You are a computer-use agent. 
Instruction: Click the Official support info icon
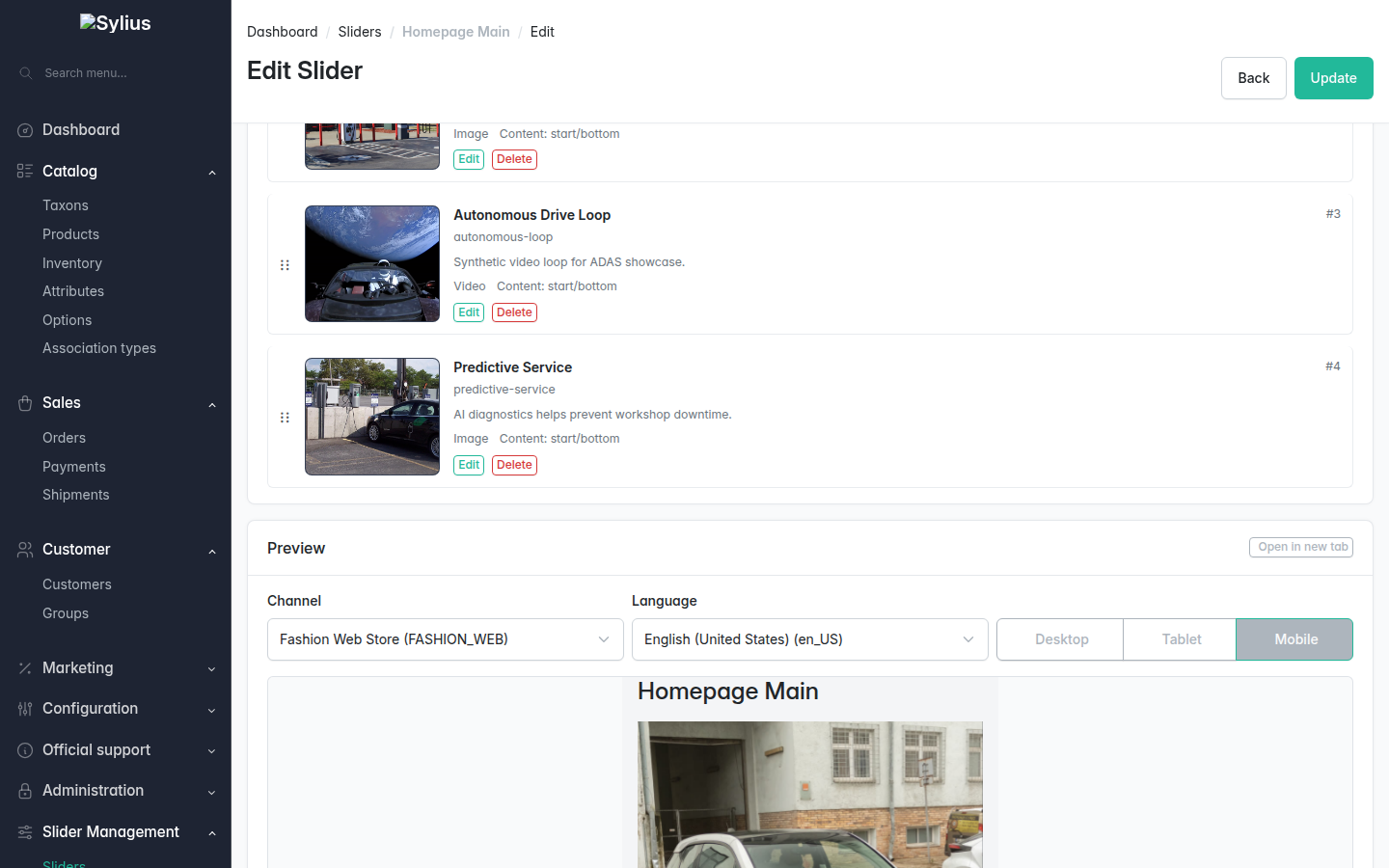pyautogui.click(x=25, y=750)
